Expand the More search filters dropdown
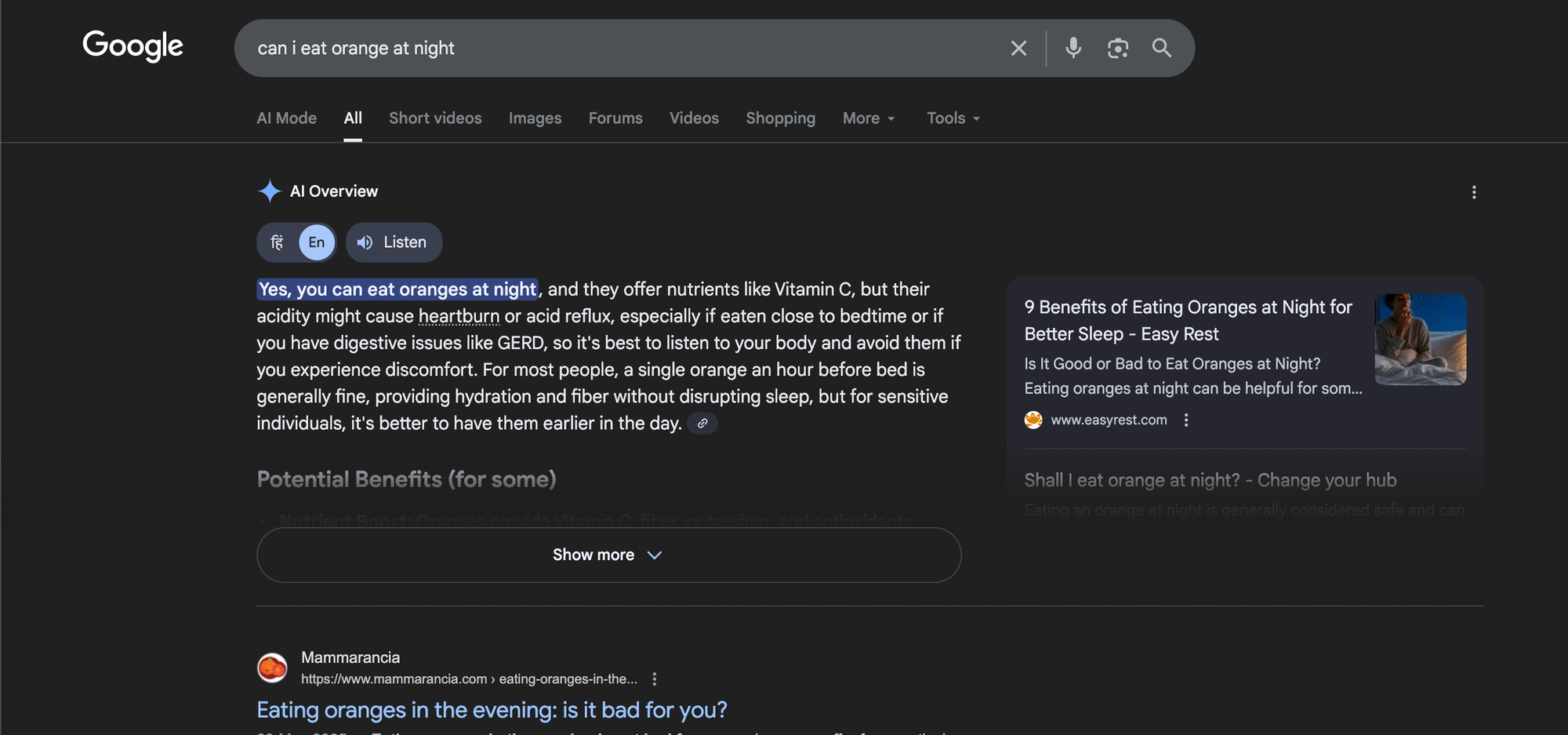Screen dimensions: 1568x735 [x=868, y=118]
